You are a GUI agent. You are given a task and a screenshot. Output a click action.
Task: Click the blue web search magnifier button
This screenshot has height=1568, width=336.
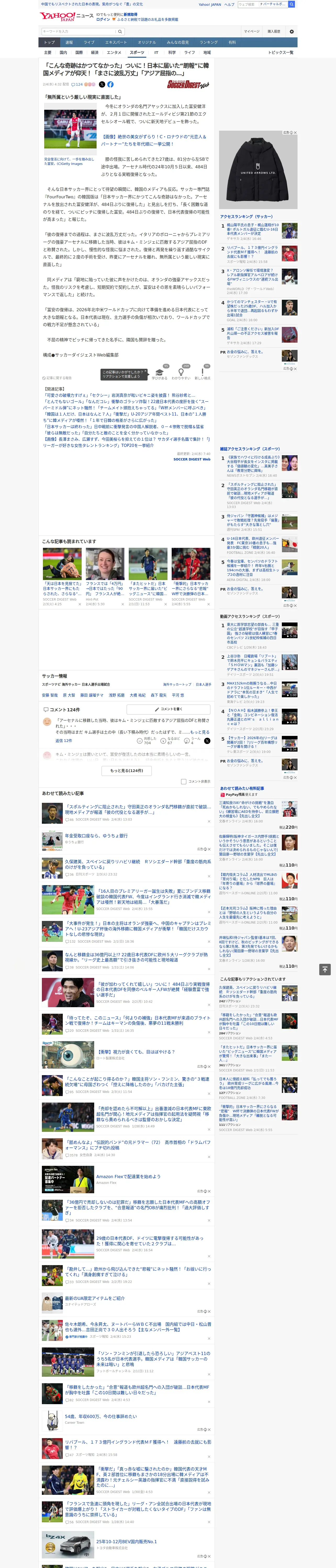click(292, 4)
